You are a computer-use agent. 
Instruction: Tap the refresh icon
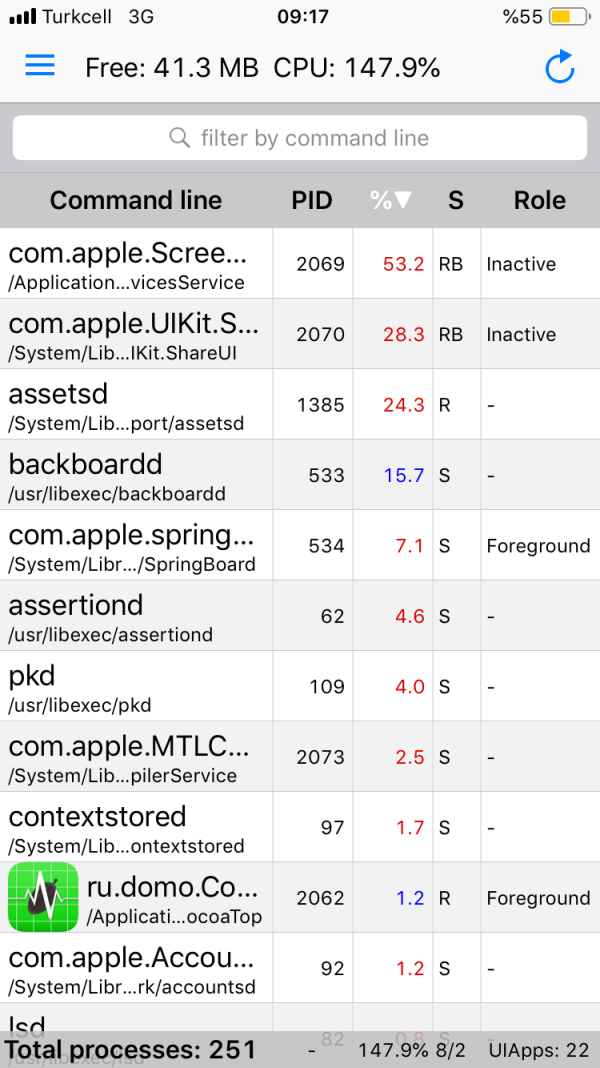tap(560, 65)
